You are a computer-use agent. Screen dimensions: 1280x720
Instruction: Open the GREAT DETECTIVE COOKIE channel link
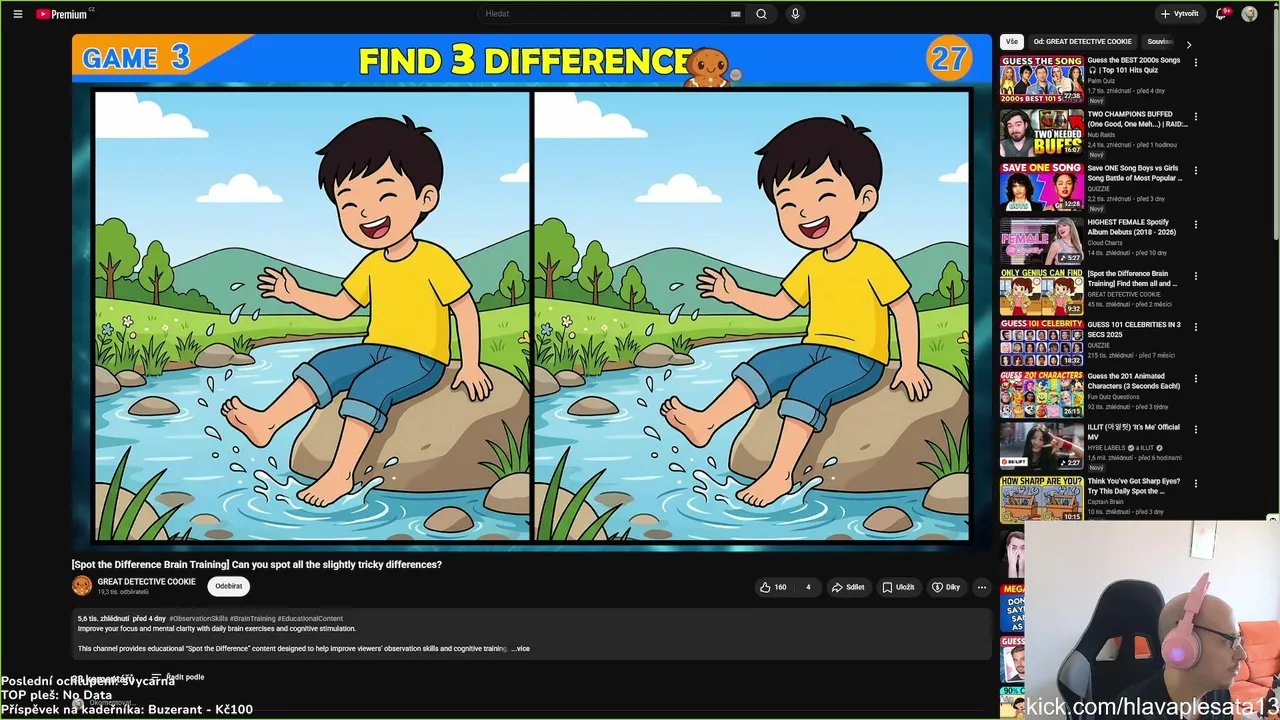[x=146, y=582]
